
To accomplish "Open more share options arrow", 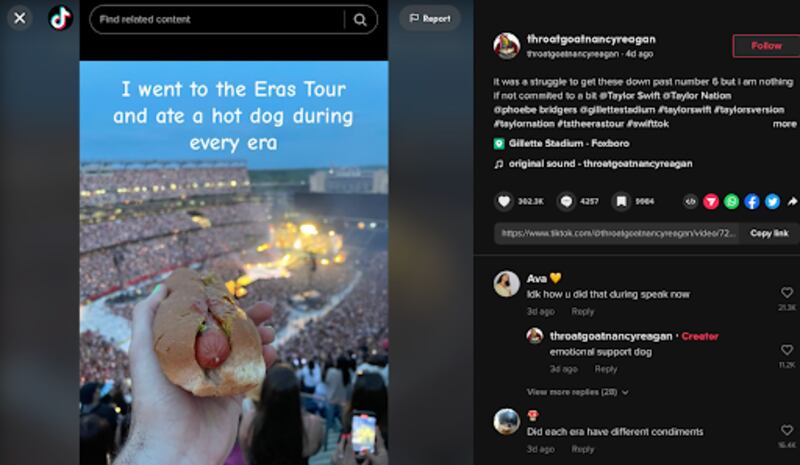I will coord(792,201).
